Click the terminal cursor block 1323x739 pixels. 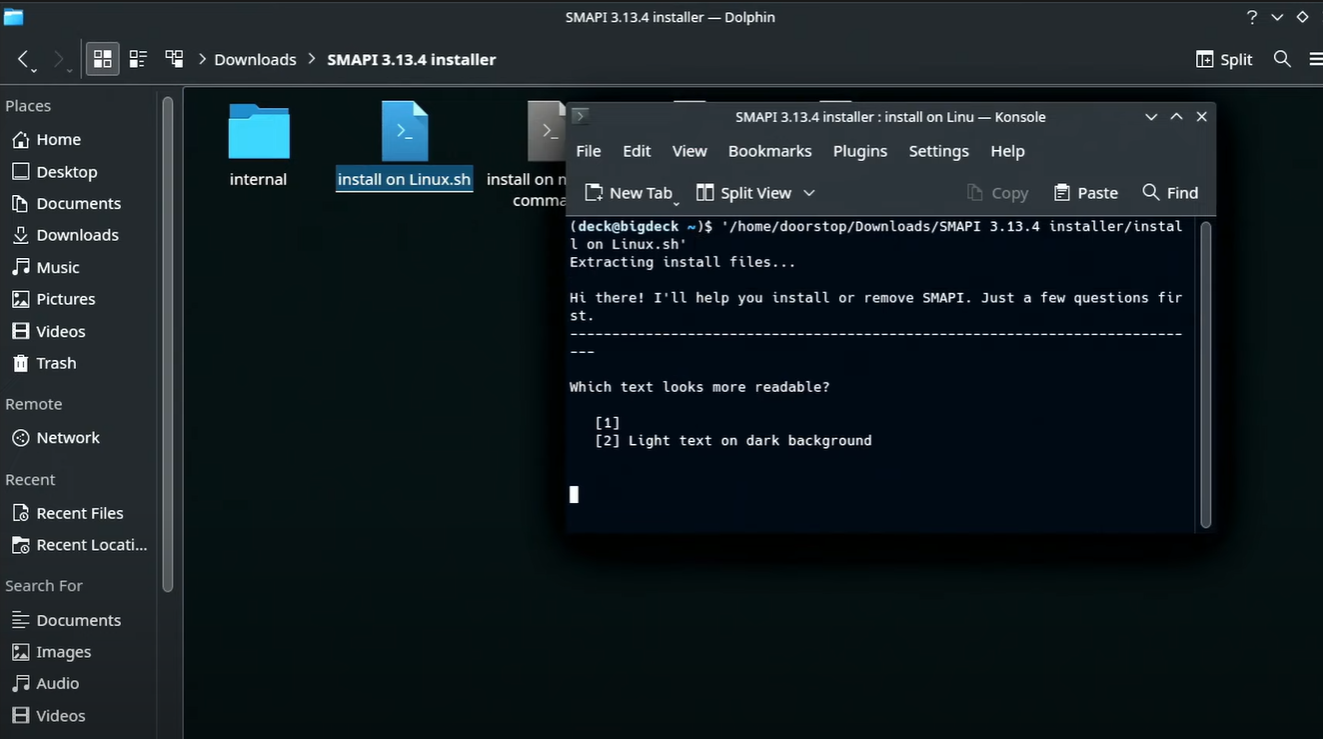[x=574, y=494]
